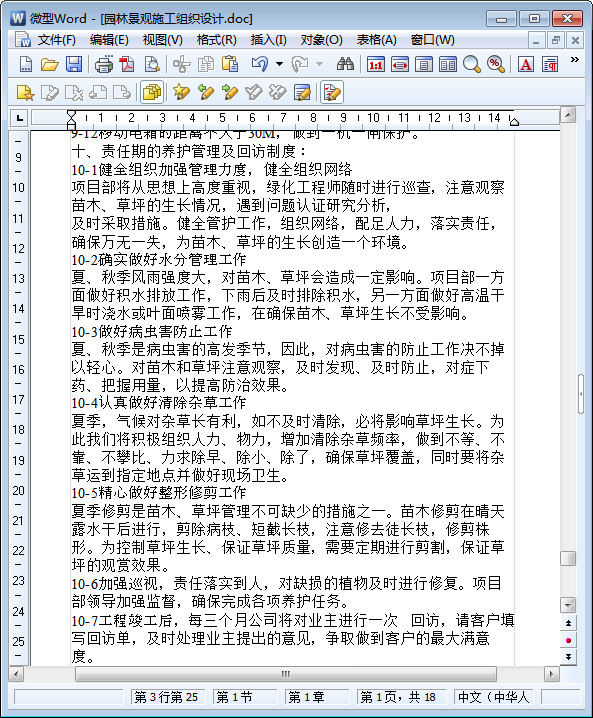Open the 表格(A) menu
593x718 pixels.
tap(376, 40)
